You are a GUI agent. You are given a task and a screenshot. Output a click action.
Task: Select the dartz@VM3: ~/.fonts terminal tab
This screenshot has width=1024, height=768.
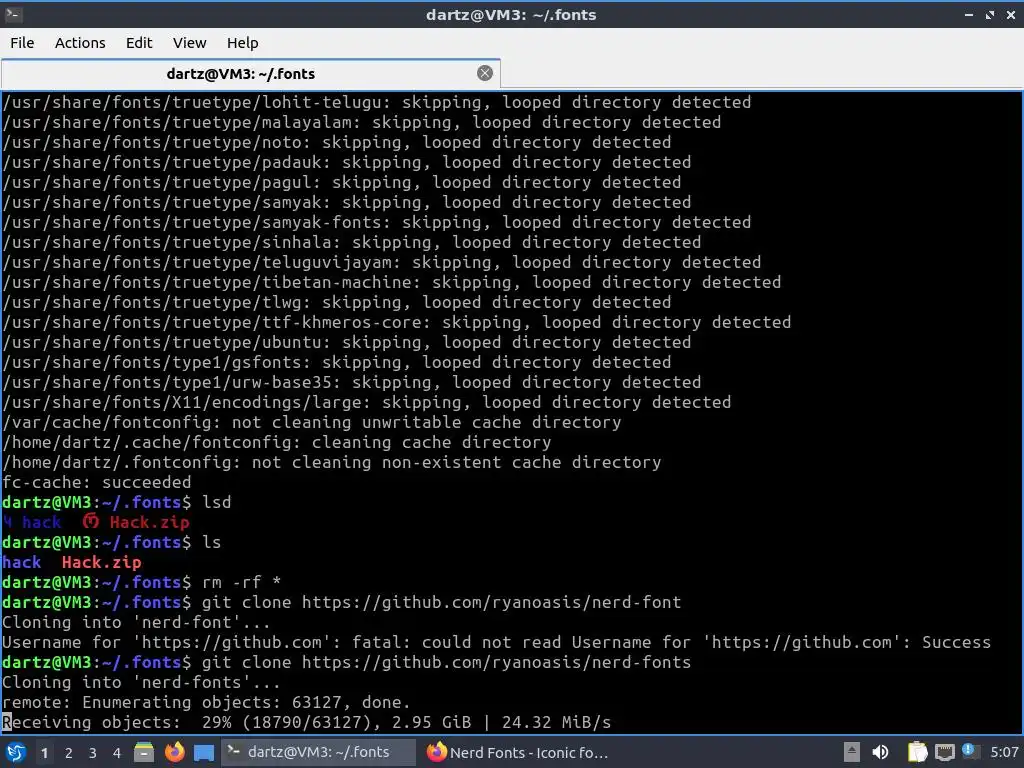click(x=251, y=73)
